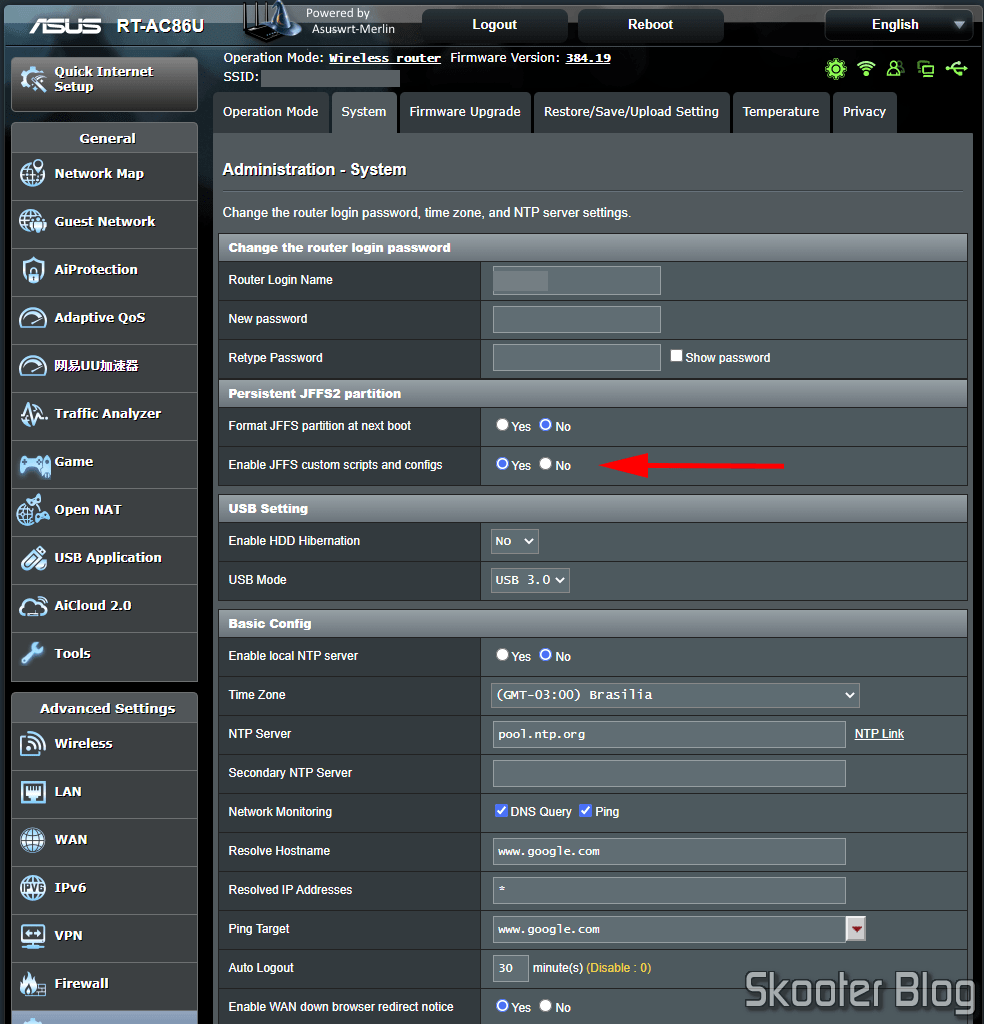Open AiCloud 2.0 cloud icon
Image resolution: width=984 pixels, height=1024 pixels.
pyautogui.click(x=33, y=607)
